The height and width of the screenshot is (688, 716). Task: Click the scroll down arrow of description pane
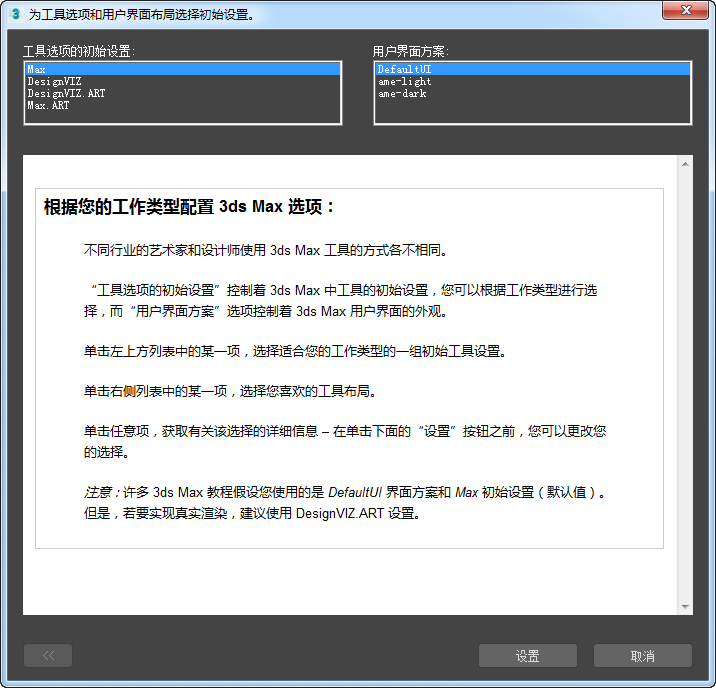(x=685, y=606)
